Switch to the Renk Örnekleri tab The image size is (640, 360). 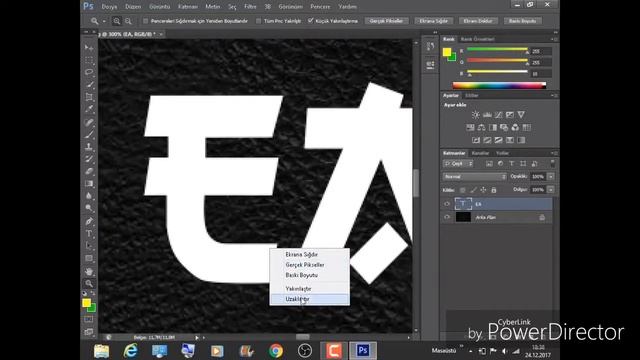(x=477, y=39)
